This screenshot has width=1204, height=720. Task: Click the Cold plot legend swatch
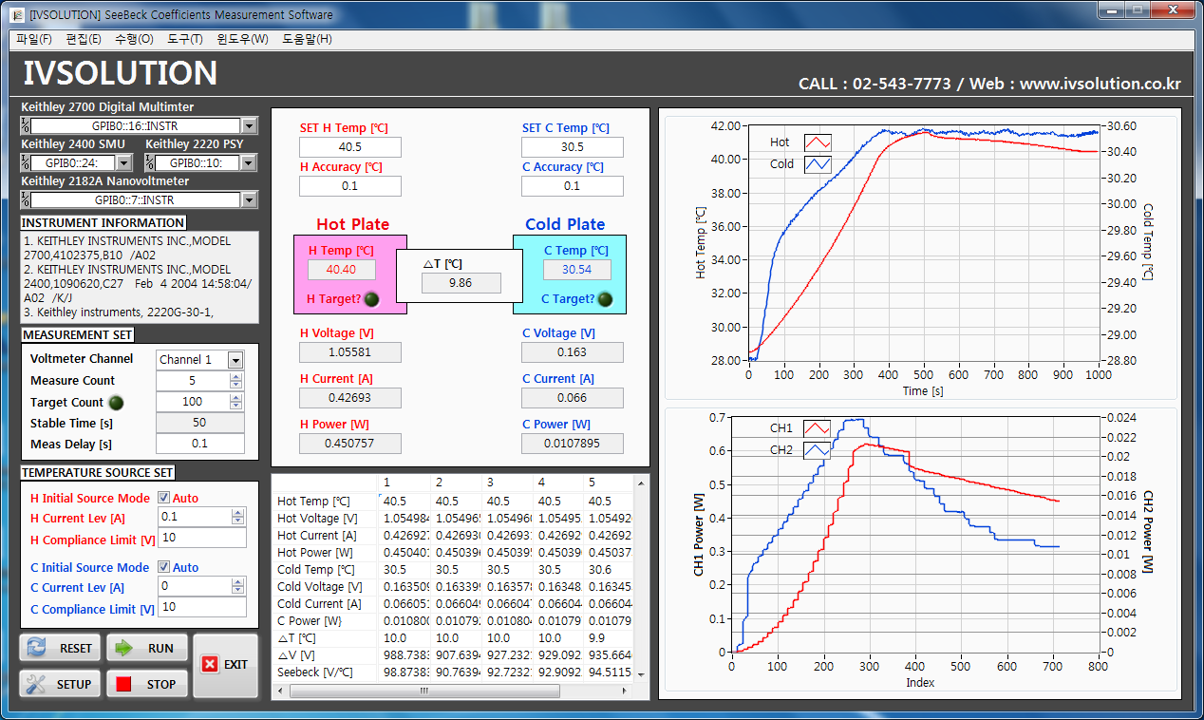click(x=817, y=164)
